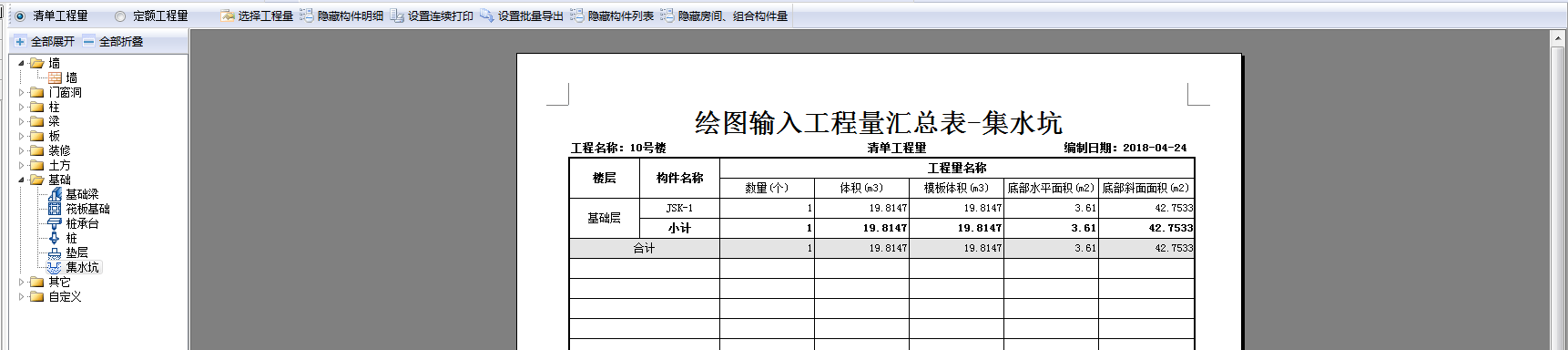Expand the 土方 folder node

click(x=22, y=165)
